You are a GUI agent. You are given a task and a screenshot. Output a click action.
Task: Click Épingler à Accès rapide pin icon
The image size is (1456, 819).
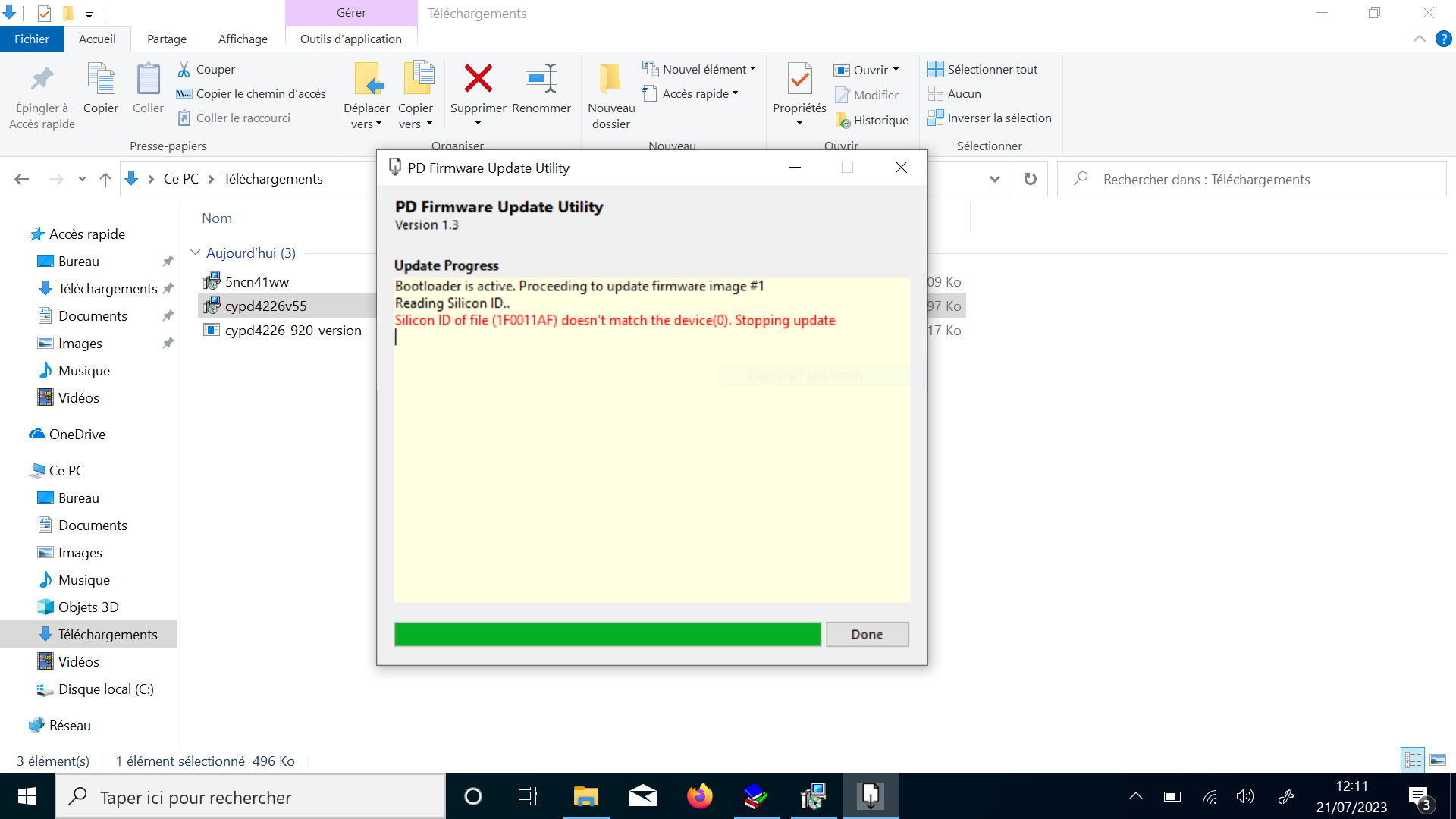[x=42, y=79]
